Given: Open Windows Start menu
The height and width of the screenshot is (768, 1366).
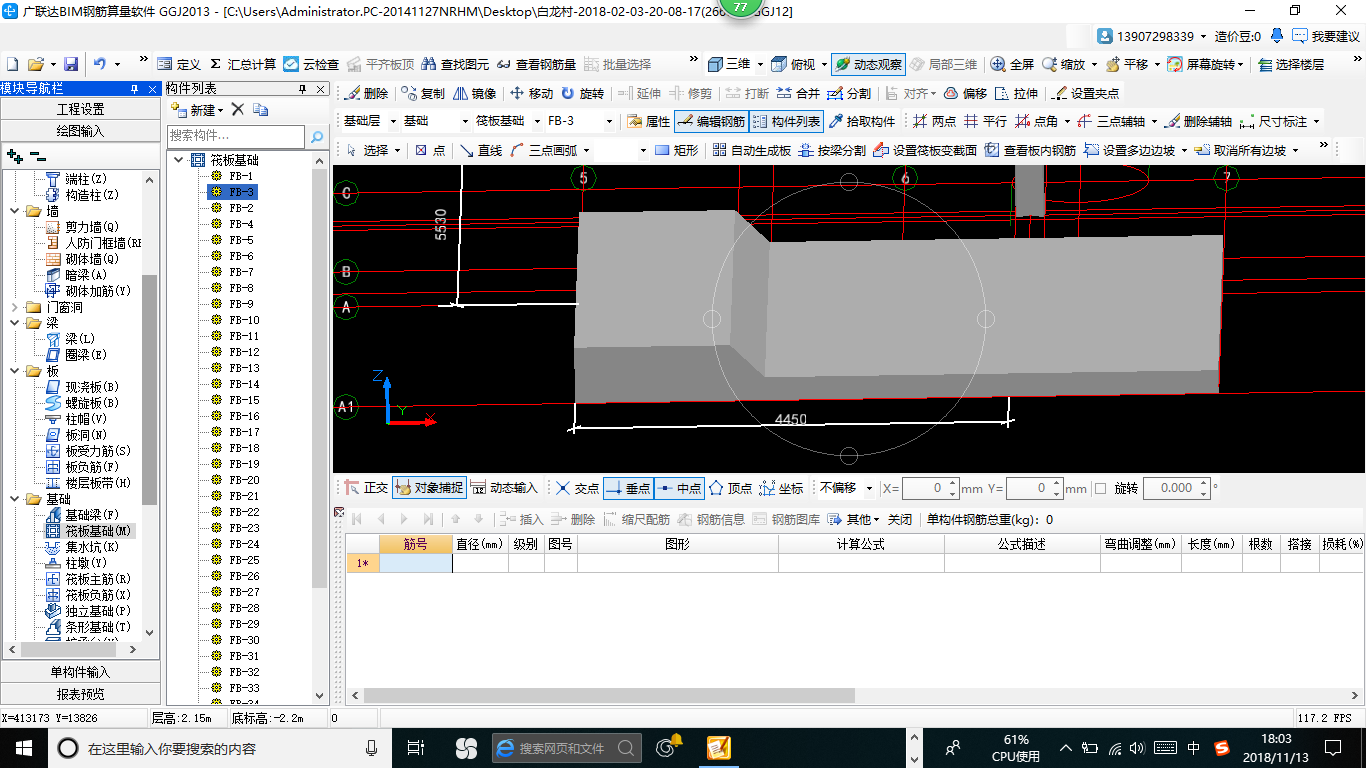Looking at the screenshot, I should click(23, 747).
